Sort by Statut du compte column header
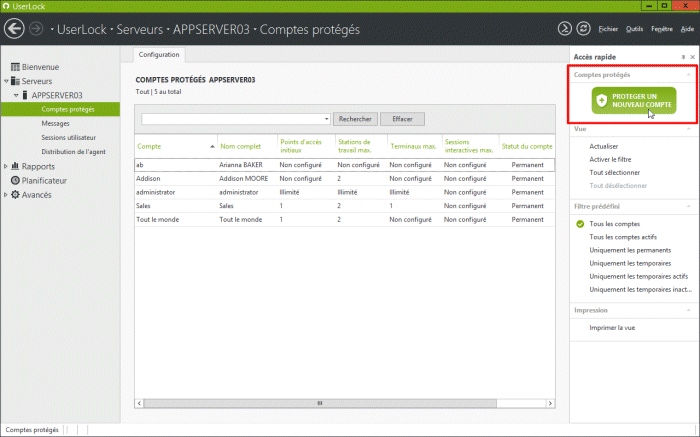 tap(527, 146)
